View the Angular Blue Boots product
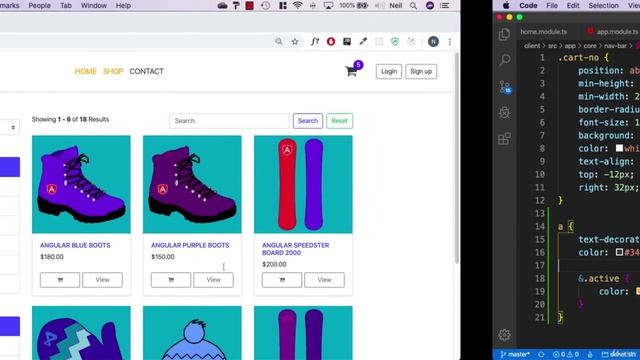640x360 pixels. click(x=102, y=280)
